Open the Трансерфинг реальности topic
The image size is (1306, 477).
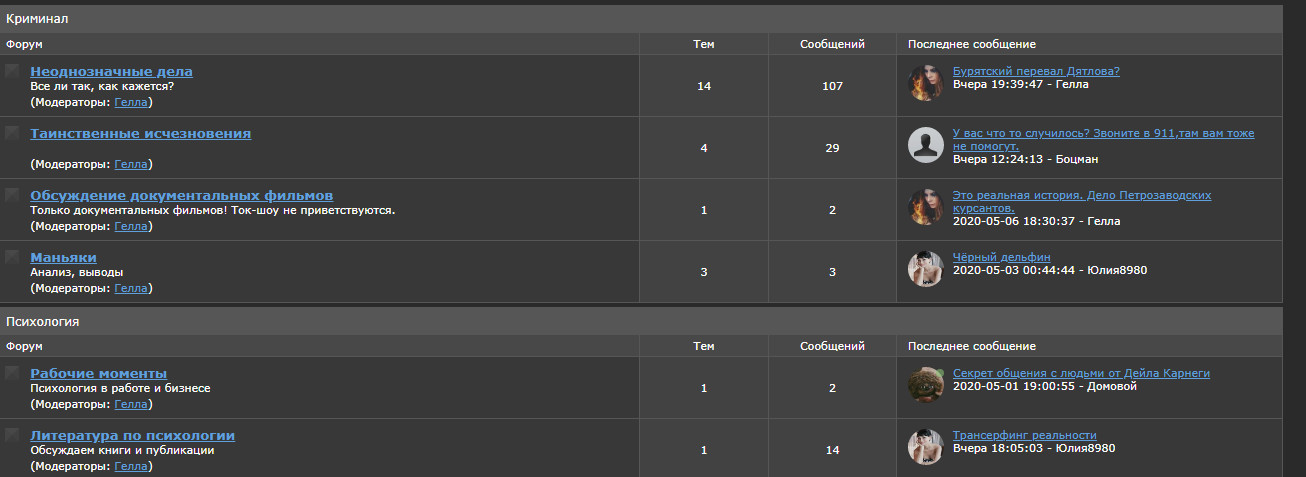click(1025, 435)
